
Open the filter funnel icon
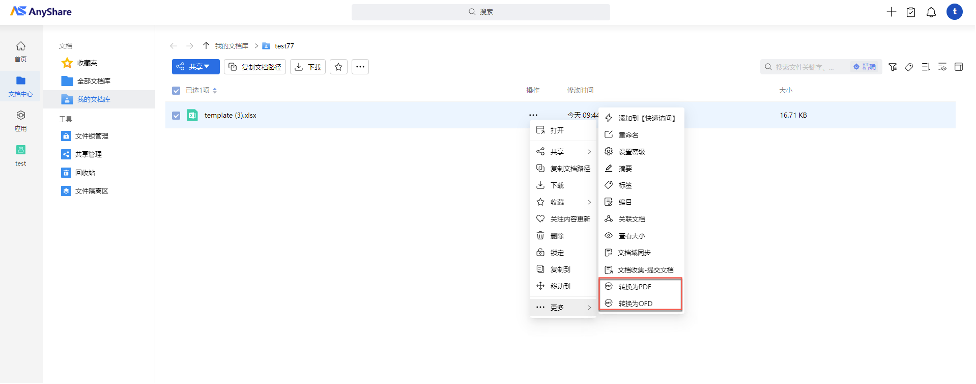pyautogui.click(x=893, y=67)
